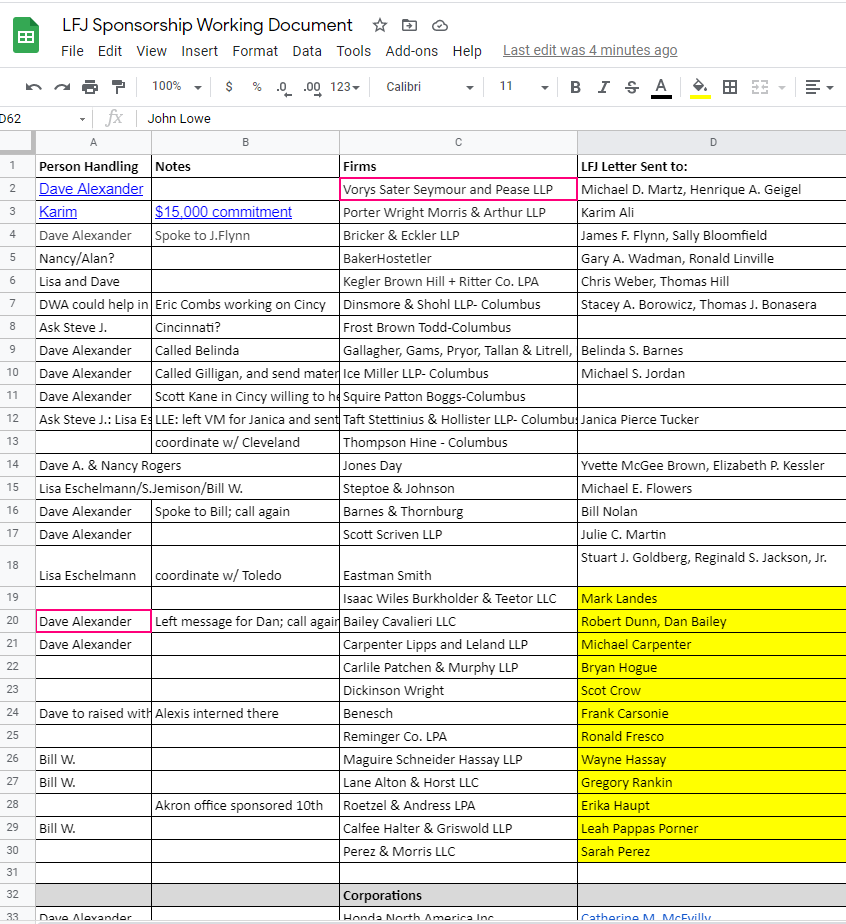846x924 pixels.
Task: Open the zoom 100% dropdown
Action: tap(177, 87)
